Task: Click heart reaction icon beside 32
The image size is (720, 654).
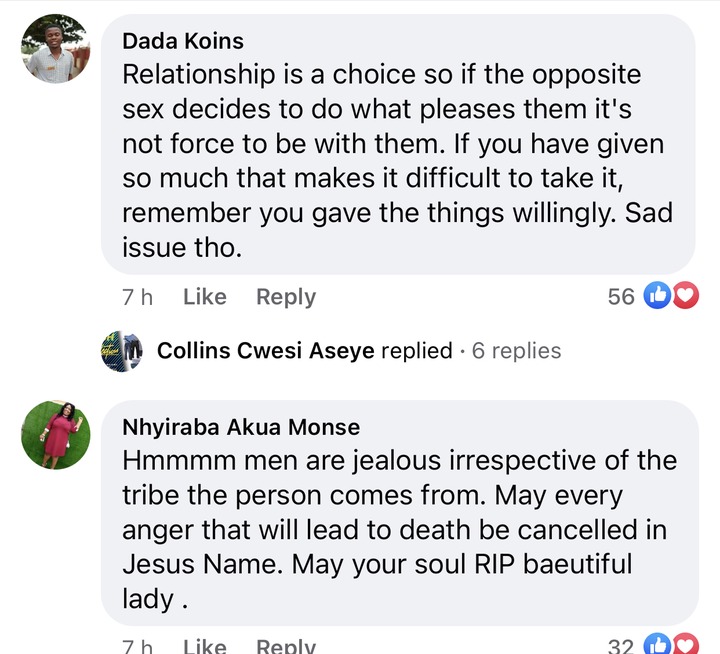Action: click(686, 644)
